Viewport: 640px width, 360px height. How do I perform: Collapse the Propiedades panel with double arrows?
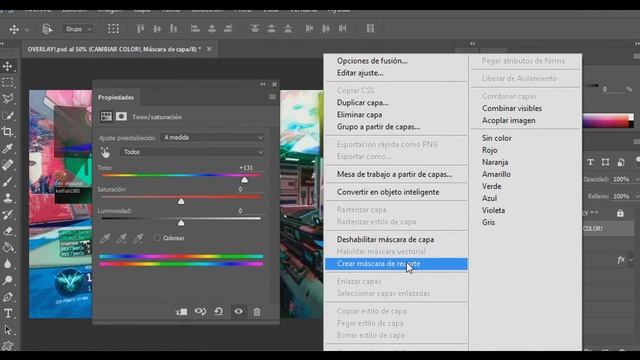[x=263, y=84]
